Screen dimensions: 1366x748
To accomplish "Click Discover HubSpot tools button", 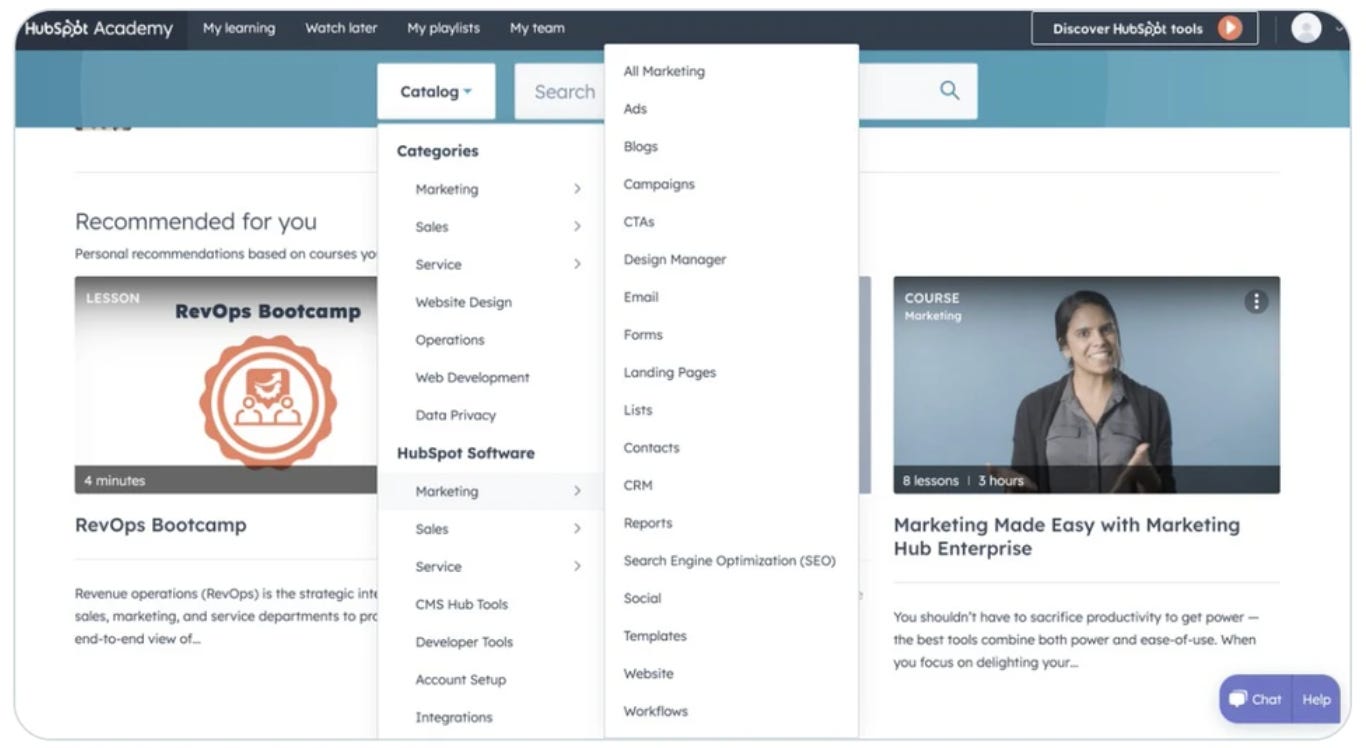I will 1145,28.
